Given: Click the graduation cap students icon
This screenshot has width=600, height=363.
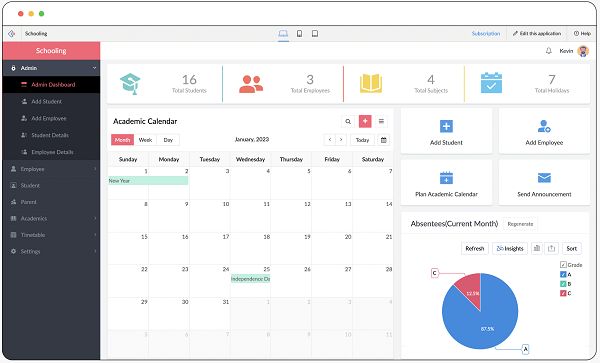Looking at the screenshot, I should (x=130, y=84).
